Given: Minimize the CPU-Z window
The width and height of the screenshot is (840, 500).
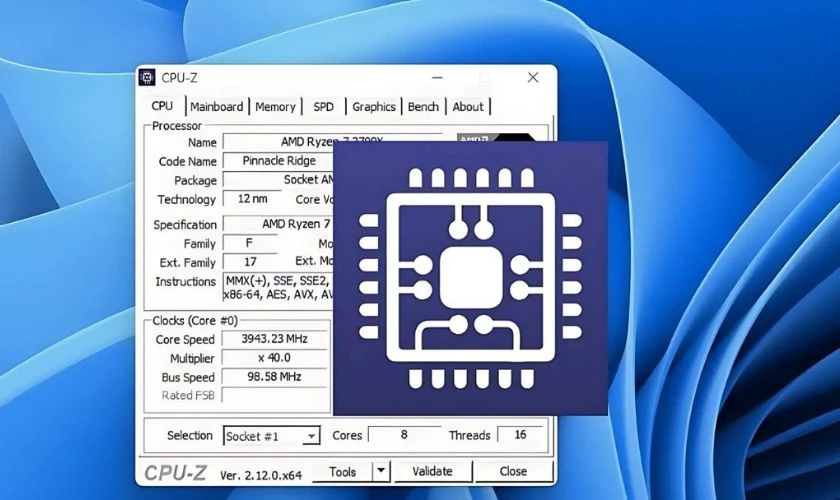Looking at the screenshot, I should coord(438,78).
